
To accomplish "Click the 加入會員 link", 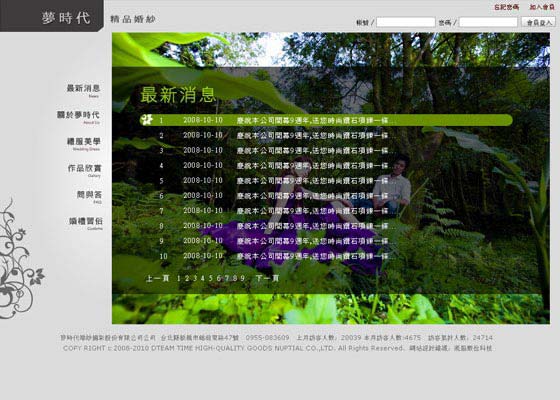I will pos(542,7).
